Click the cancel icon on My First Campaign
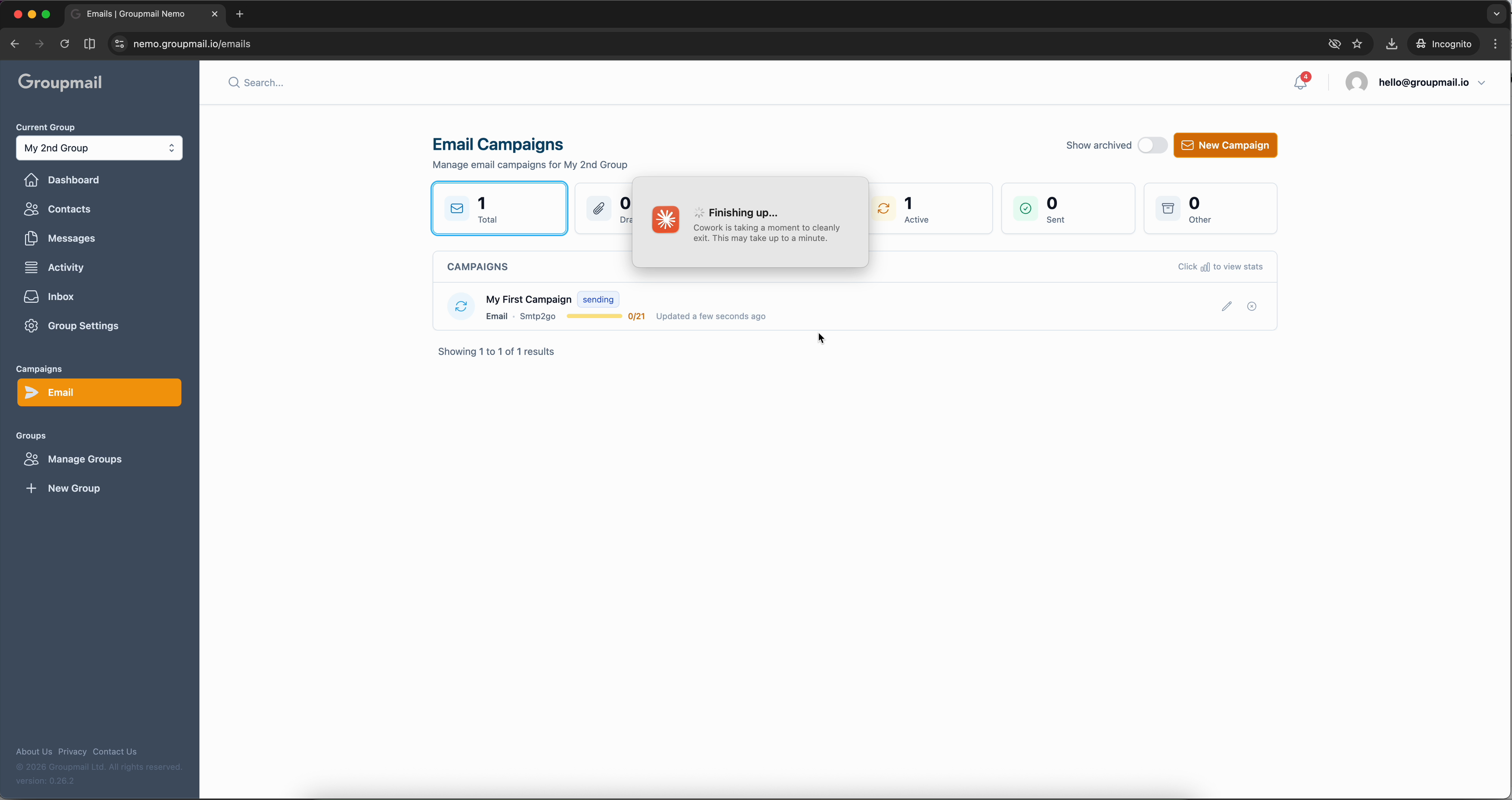Viewport: 1512px width, 800px height. pos(1251,306)
